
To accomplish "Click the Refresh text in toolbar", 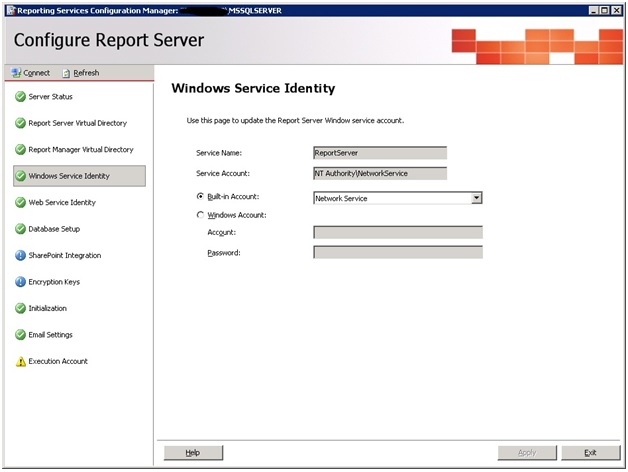I will tap(86, 73).
